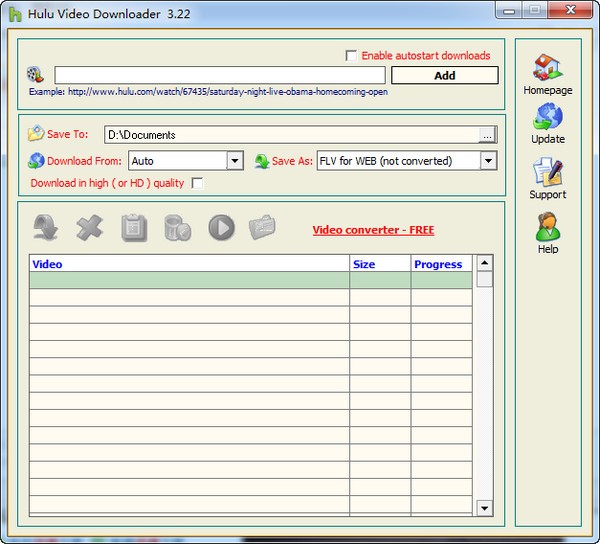Expand the Download From Auto dropdown

[235, 161]
